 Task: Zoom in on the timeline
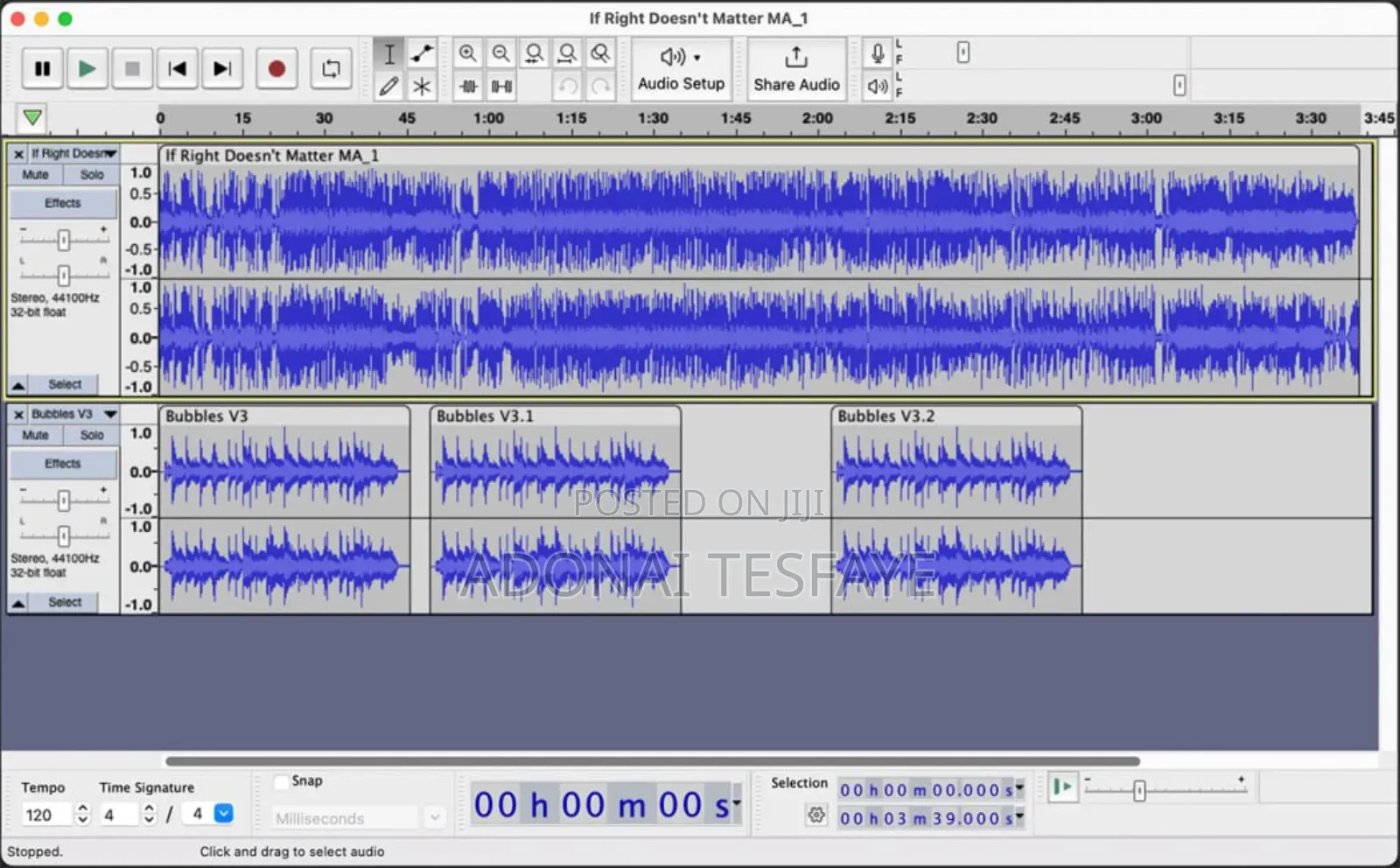468,53
